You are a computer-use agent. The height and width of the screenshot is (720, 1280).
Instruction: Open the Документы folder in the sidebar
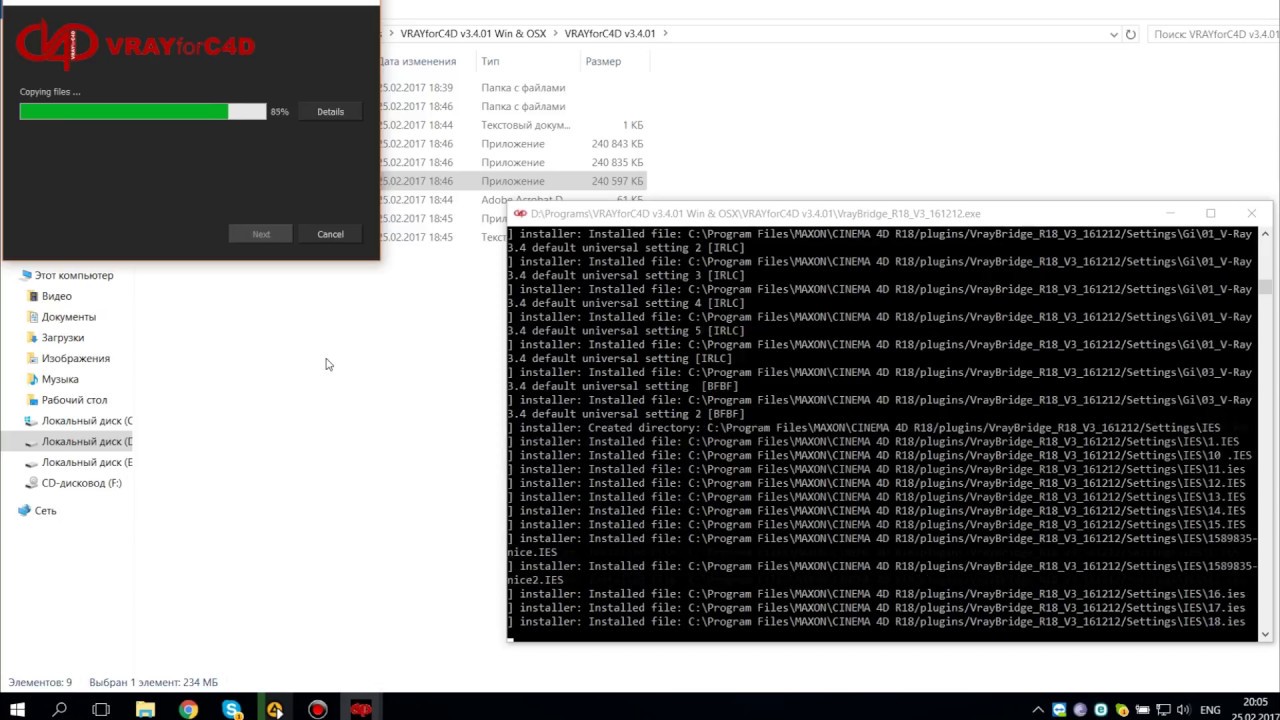point(69,317)
